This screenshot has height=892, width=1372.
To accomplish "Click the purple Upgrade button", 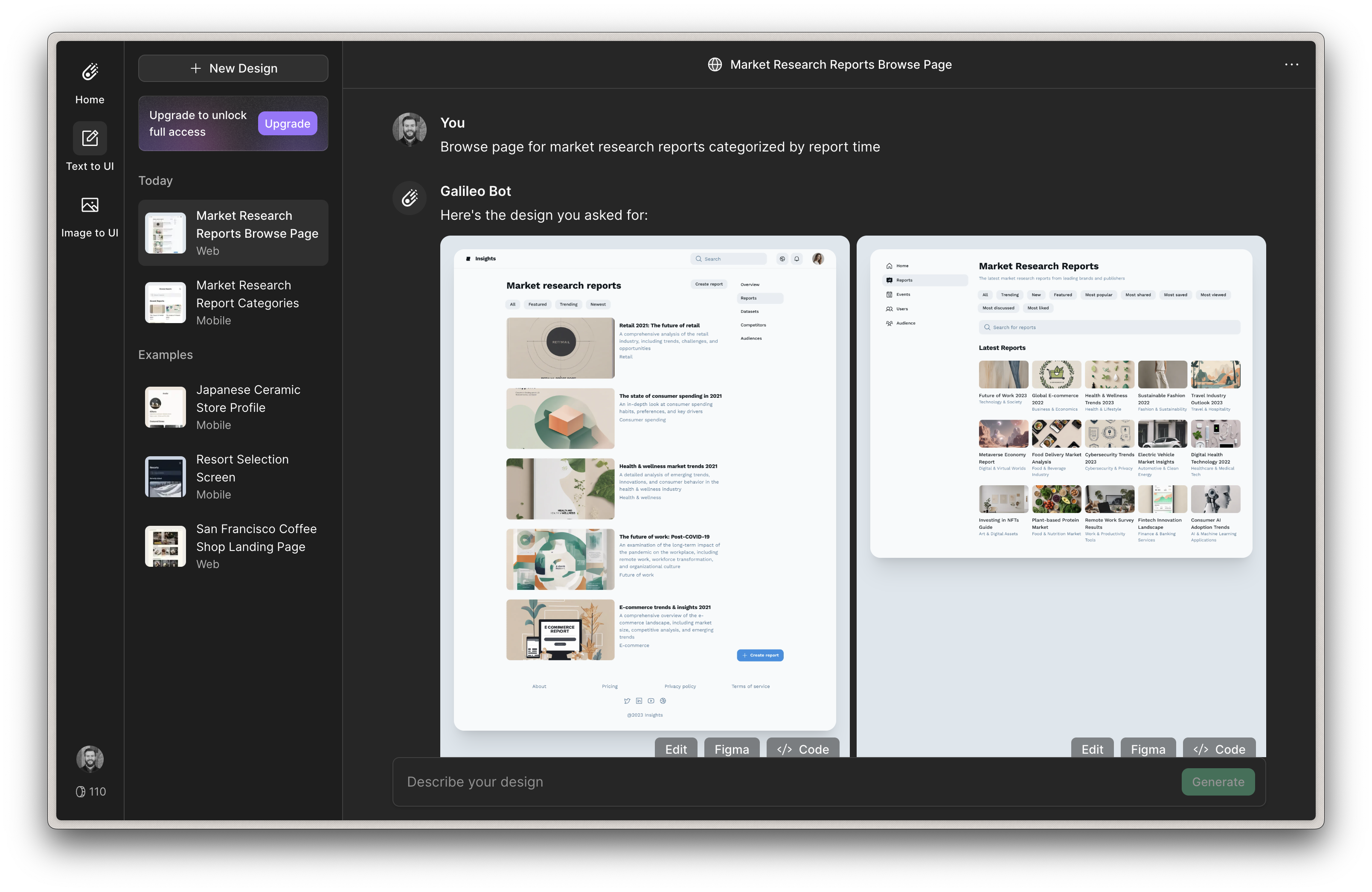I will [x=287, y=123].
